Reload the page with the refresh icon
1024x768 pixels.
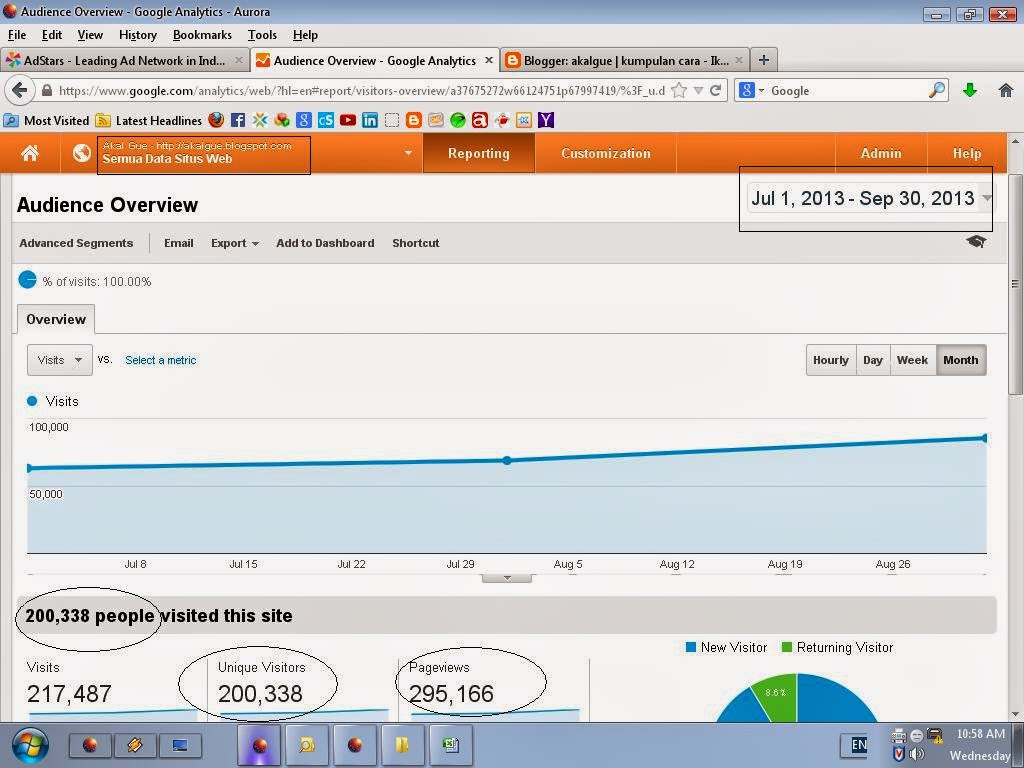coord(716,90)
